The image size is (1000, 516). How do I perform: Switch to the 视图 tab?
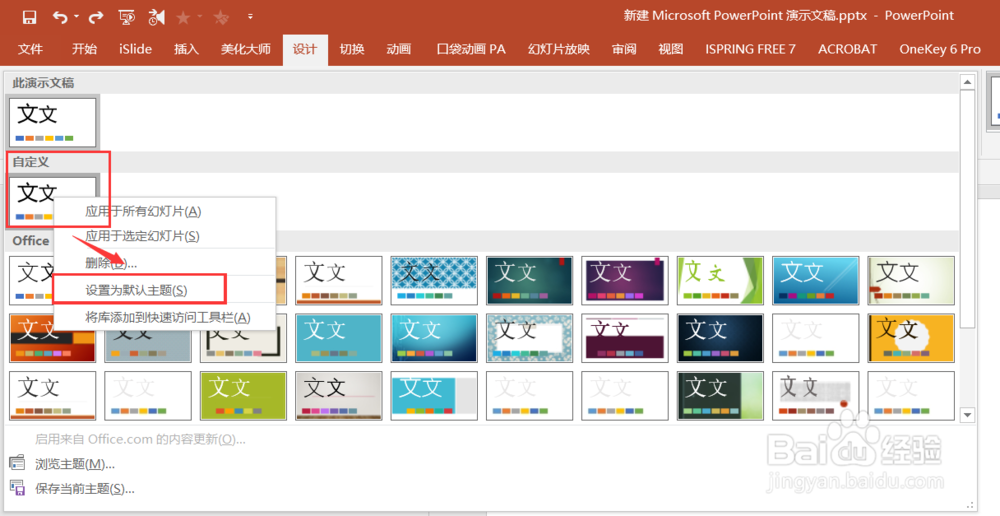[671, 49]
